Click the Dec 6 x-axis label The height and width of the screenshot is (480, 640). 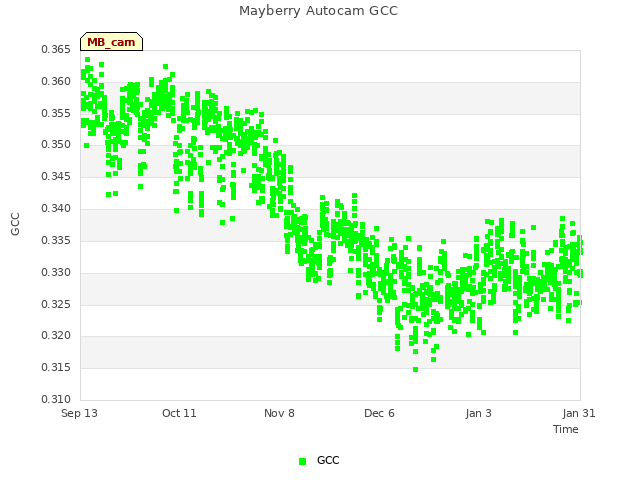coord(379,413)
